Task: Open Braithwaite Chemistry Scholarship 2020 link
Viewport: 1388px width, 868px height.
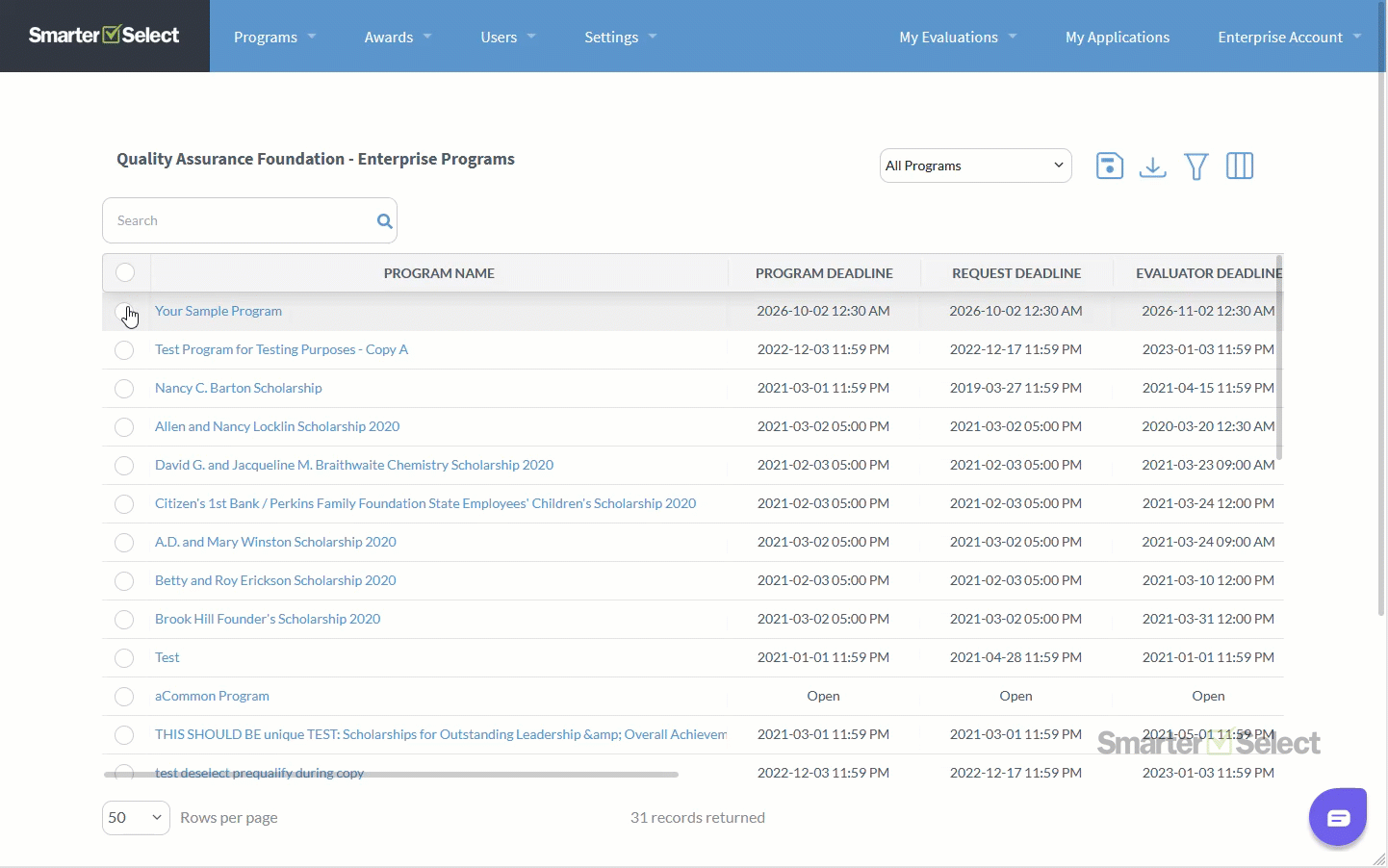Action: pyautogui.click(x=354, y=465)
